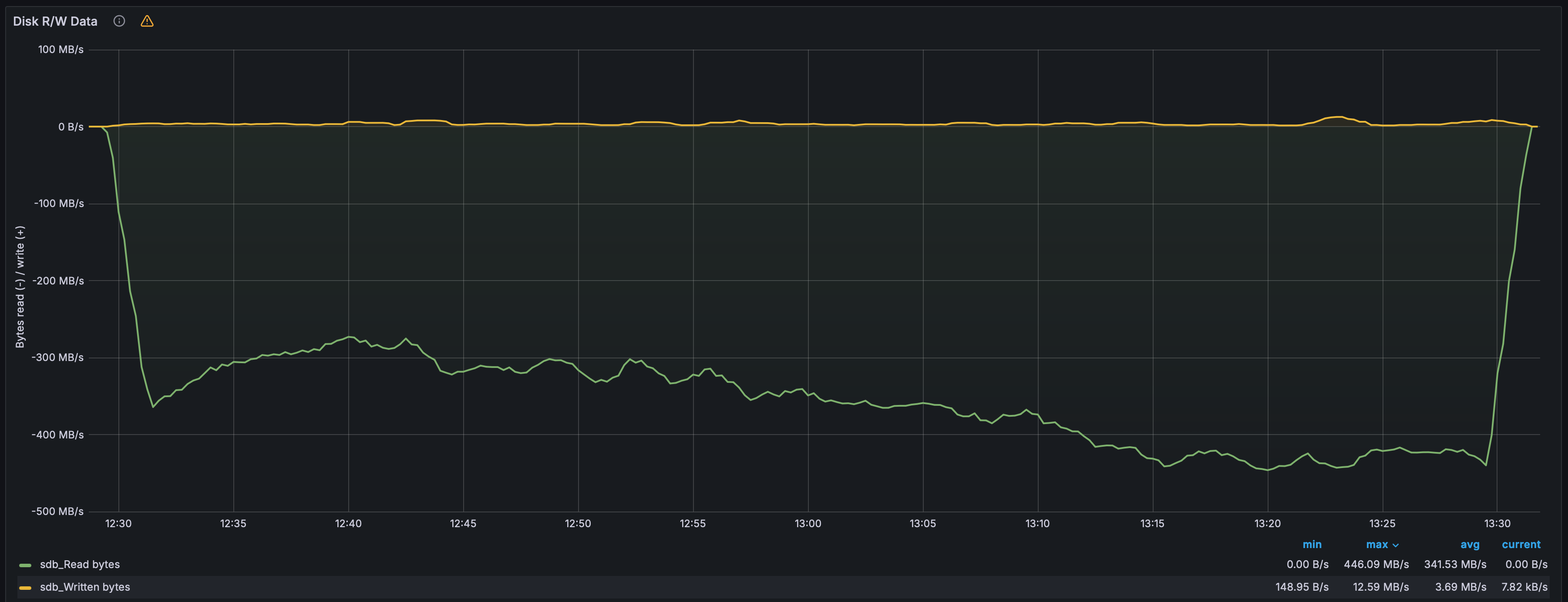Sort legend by the max column
The image size is (1568, 602).
click(1377, 544)
